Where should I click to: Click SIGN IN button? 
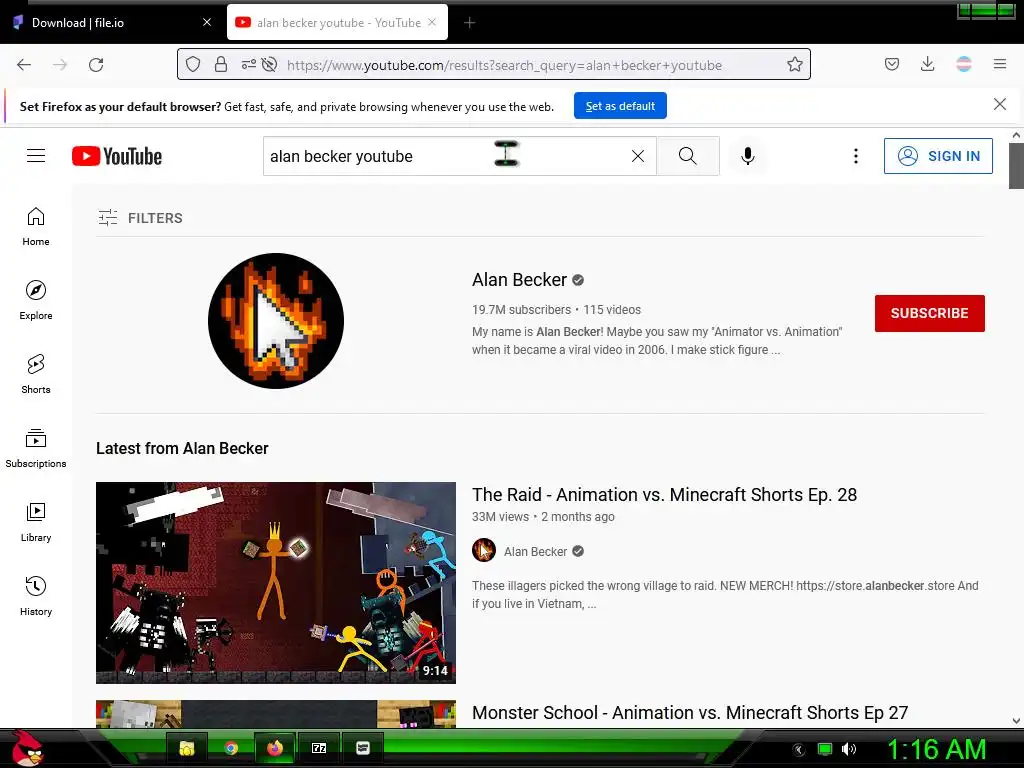938,156
